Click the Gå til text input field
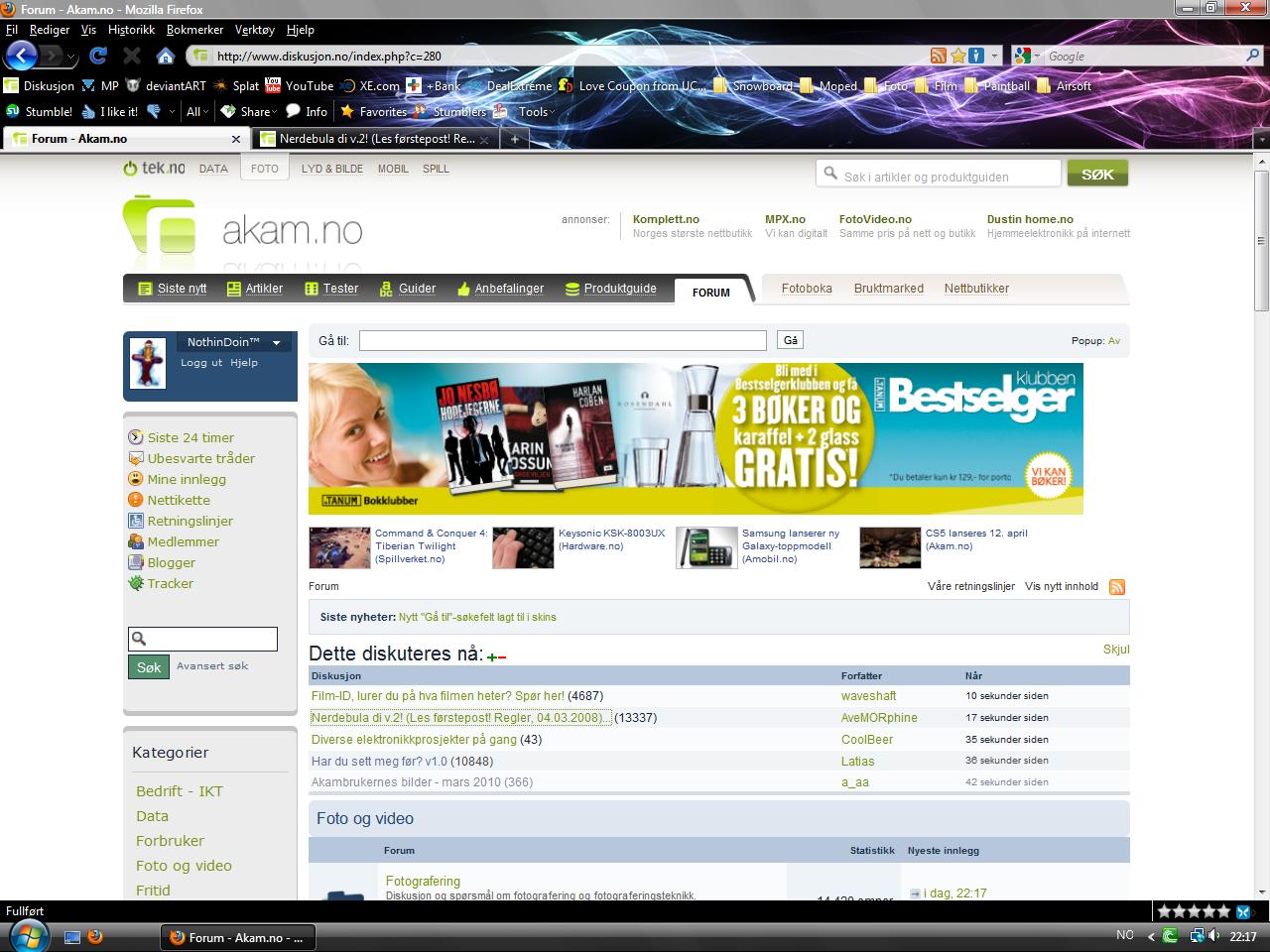This screenshot has height=952, width=1270. [x=563, y=340]
